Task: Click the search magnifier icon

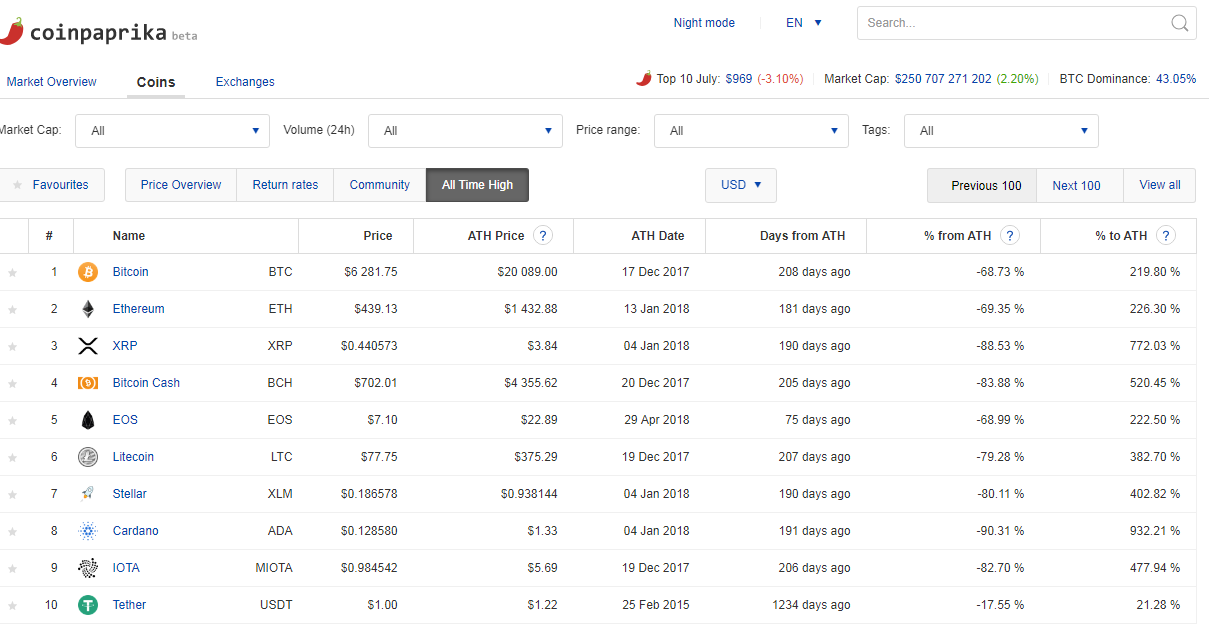Action: tap(1179, 23)
